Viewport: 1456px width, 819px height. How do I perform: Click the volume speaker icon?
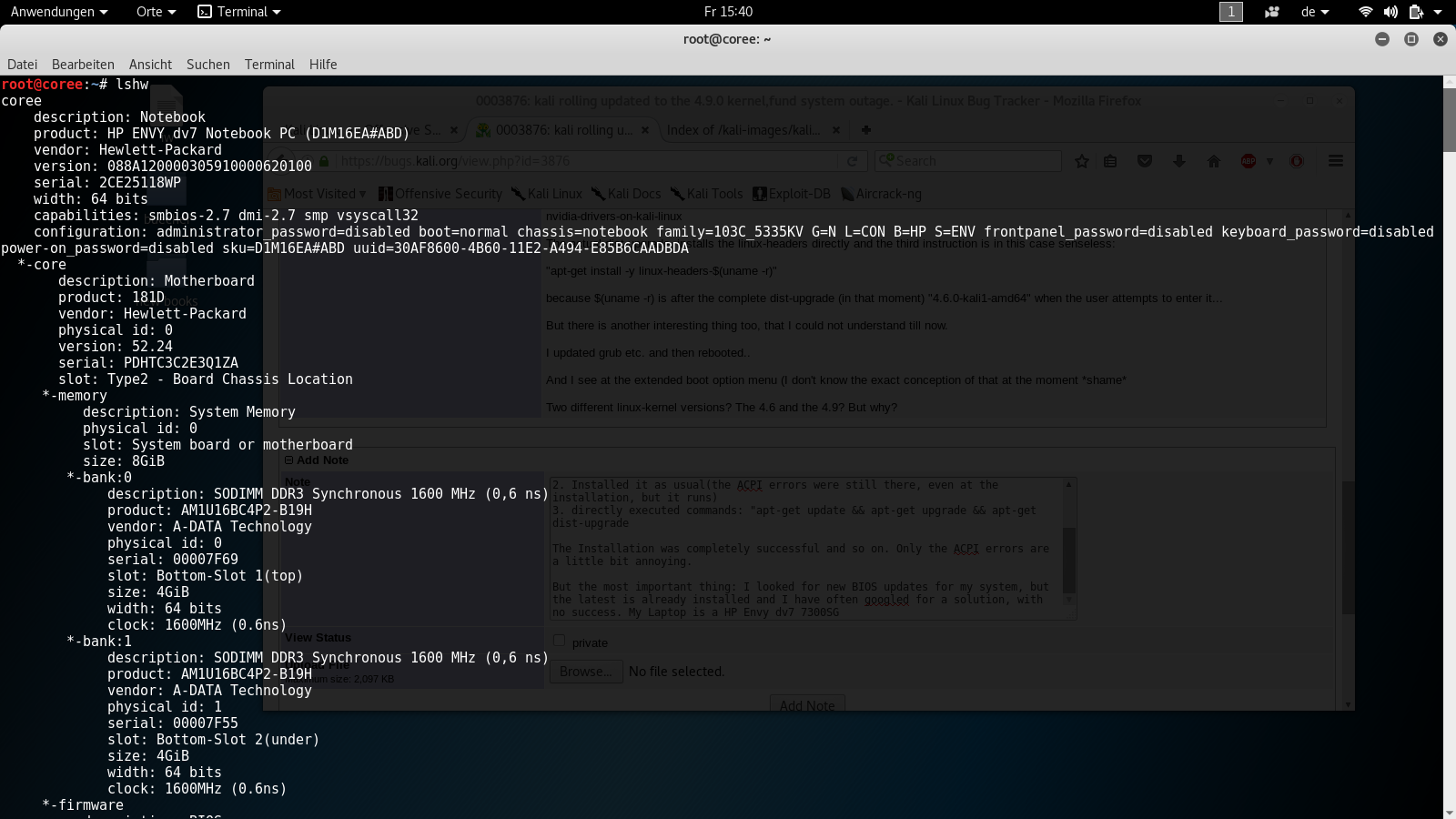click(x=1390, y=12)
